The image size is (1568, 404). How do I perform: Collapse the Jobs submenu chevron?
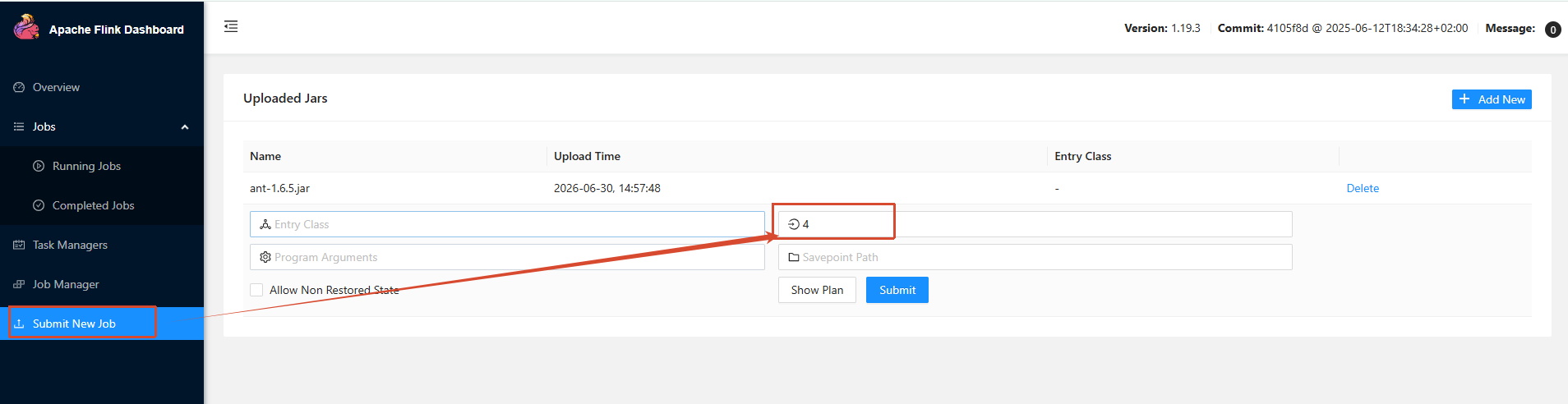point(185,126)
